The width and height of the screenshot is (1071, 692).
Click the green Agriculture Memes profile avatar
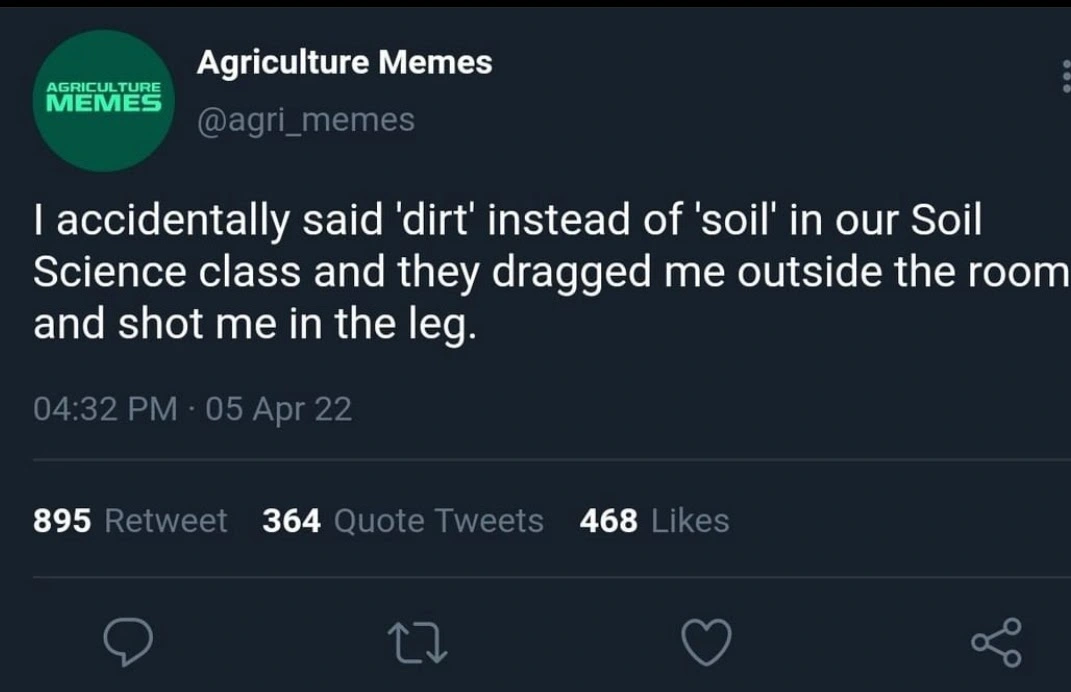[105, 100]
